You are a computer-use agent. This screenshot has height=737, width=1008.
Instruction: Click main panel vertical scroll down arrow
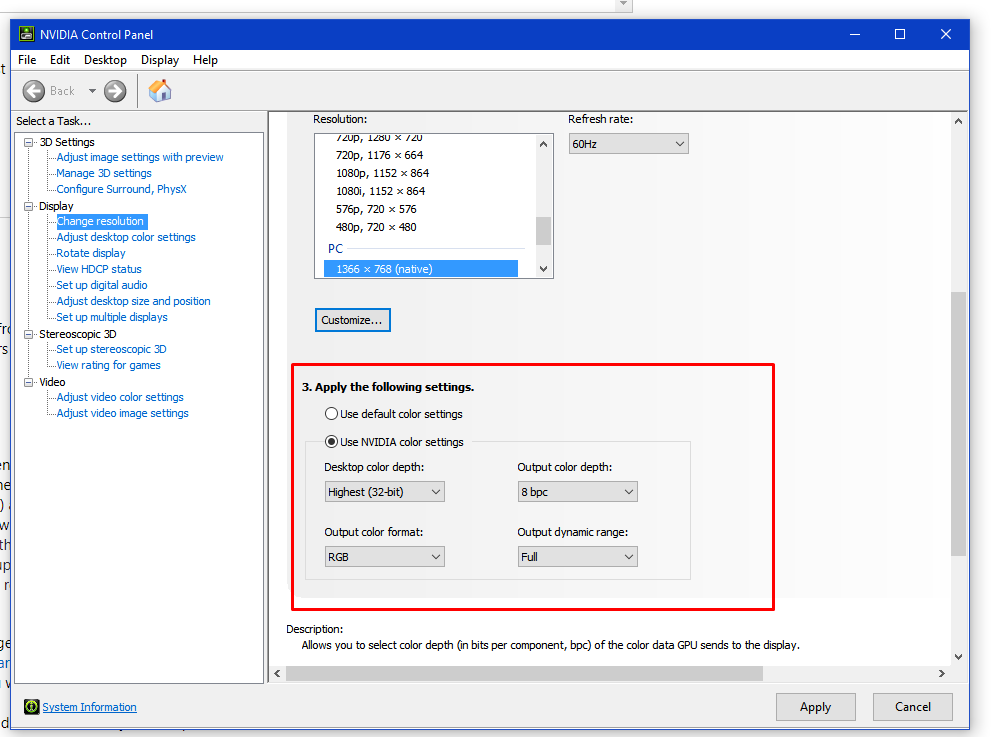pyautogui.click(x=958, y=657)
